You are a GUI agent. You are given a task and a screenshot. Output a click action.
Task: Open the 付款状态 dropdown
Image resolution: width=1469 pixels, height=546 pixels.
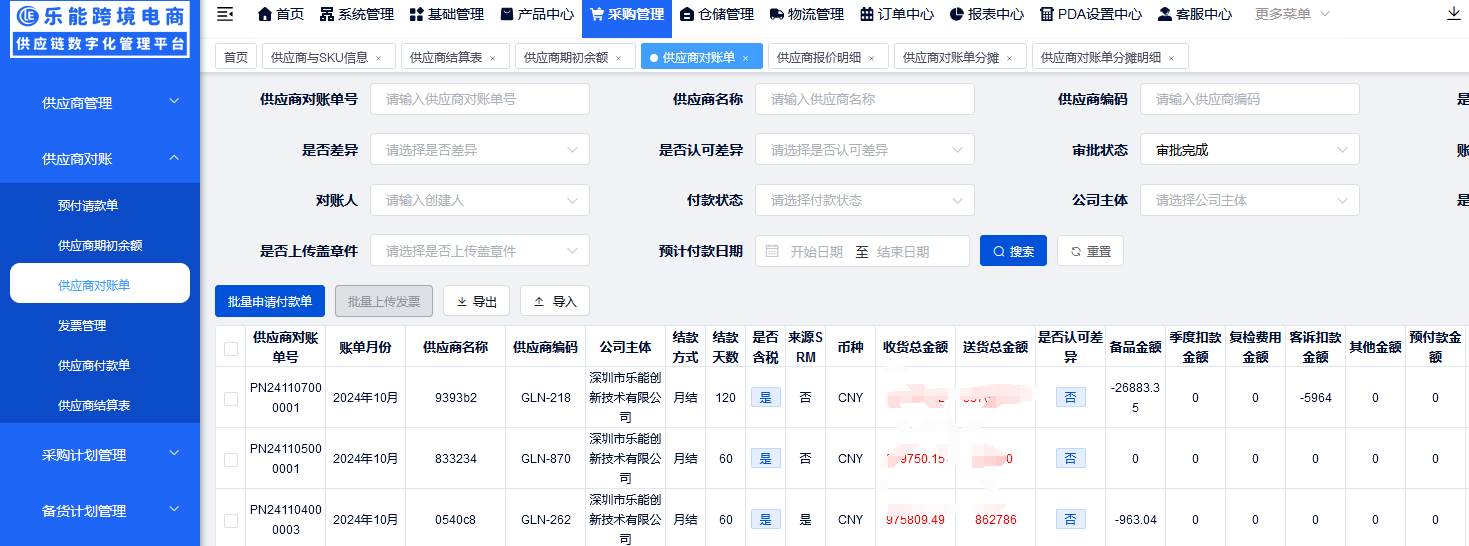(865, 200)
